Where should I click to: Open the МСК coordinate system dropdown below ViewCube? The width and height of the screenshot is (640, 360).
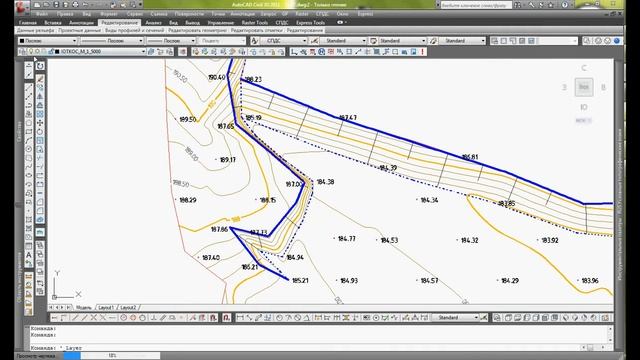click(x=583, y=121)
